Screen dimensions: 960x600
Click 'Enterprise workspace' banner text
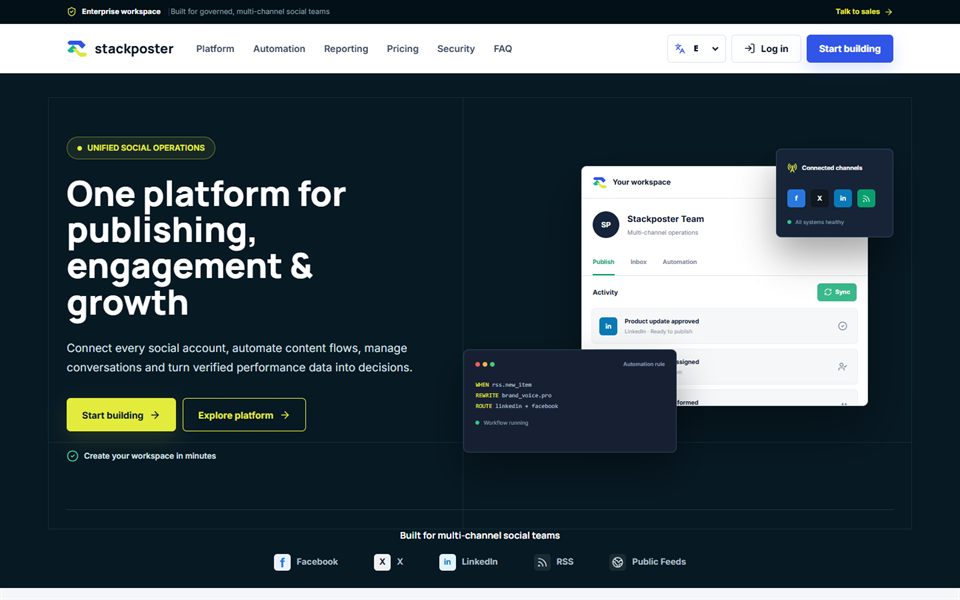(x=121, y=12)
